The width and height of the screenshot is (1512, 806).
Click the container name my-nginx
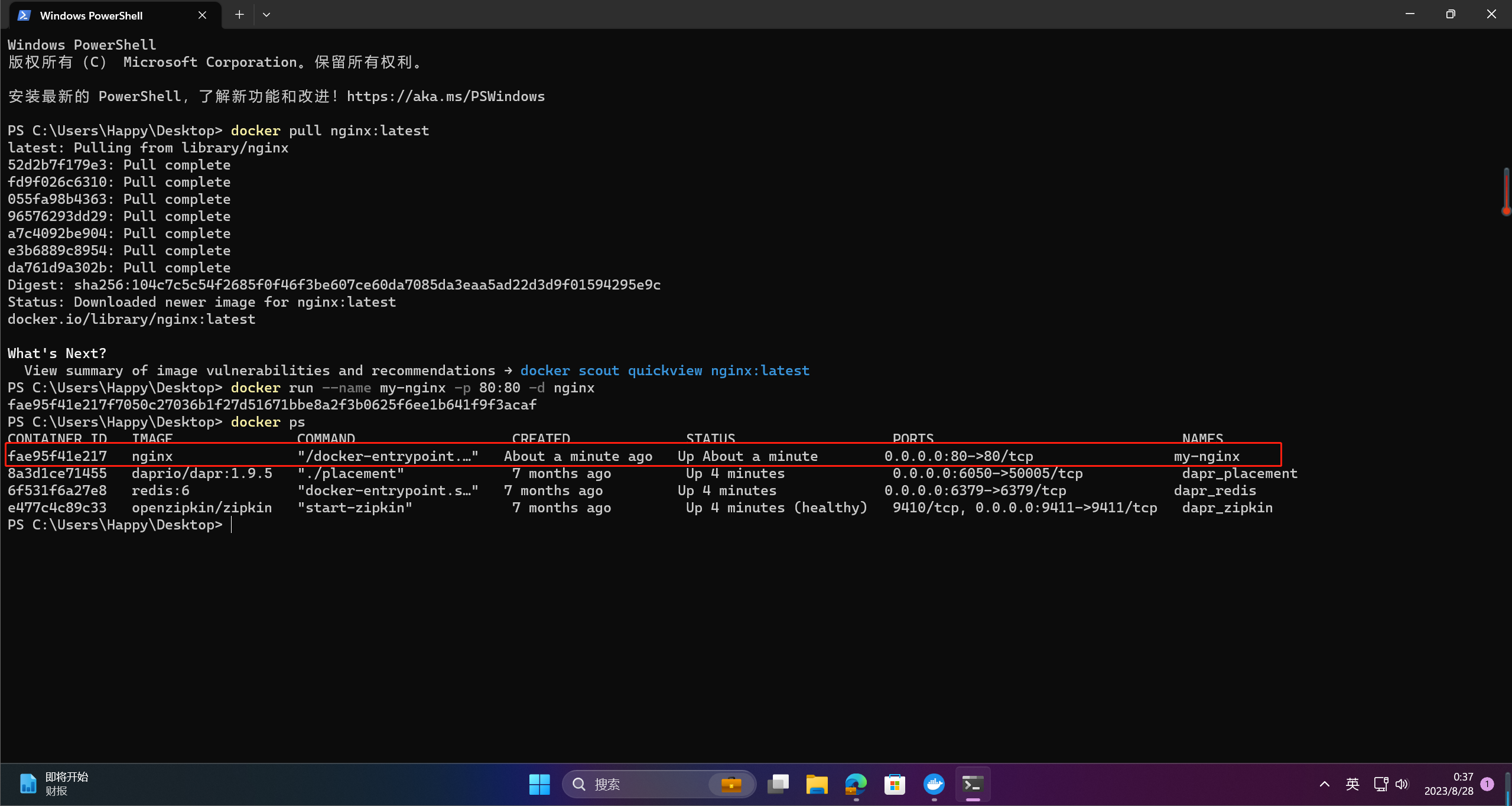[1207, 456]
